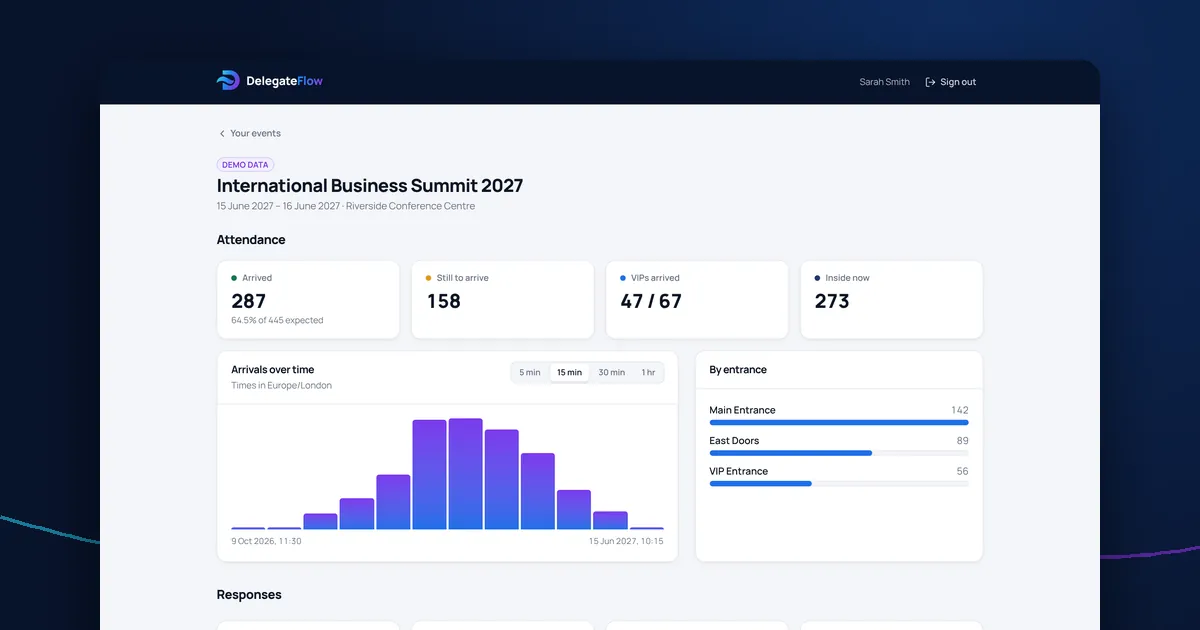This screenshot has height=630, width=1200.
Task: Click the VIP Entrance count 56
Action: click(x=962, y=471)
